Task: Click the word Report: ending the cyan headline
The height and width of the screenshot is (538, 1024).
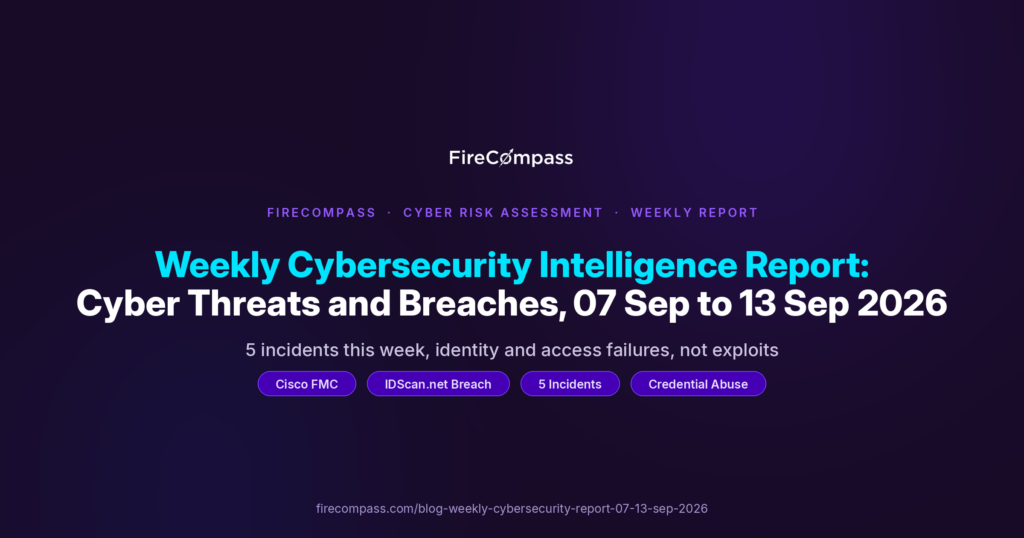Action: point(807,266)
